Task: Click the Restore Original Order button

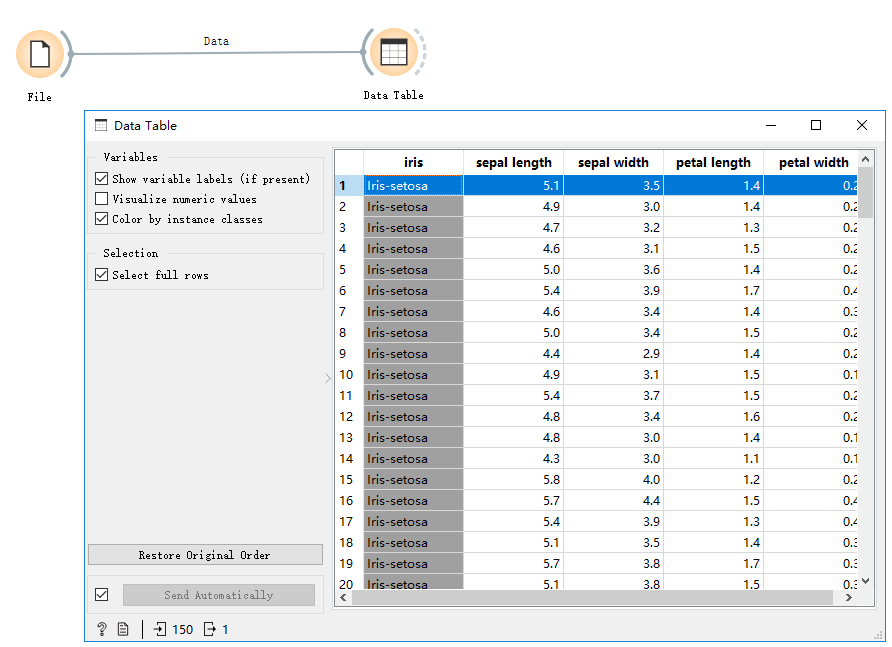Action: [x=205, y=555]
